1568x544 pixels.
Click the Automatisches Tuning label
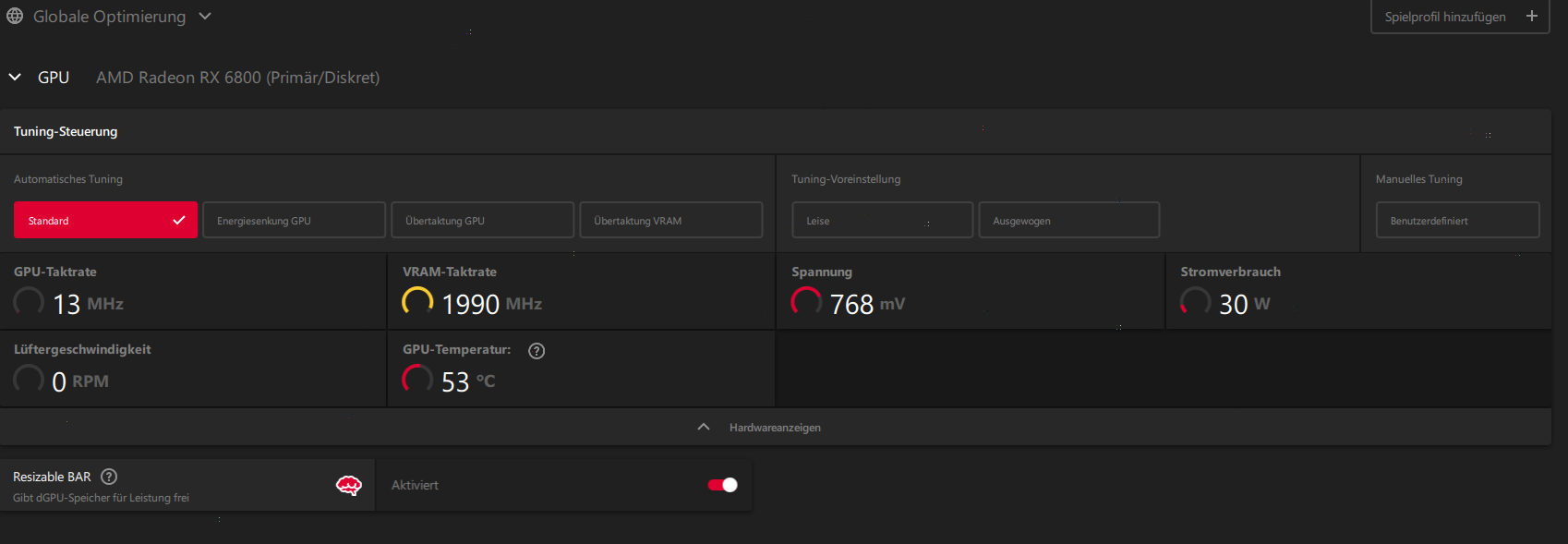[68, 179]
